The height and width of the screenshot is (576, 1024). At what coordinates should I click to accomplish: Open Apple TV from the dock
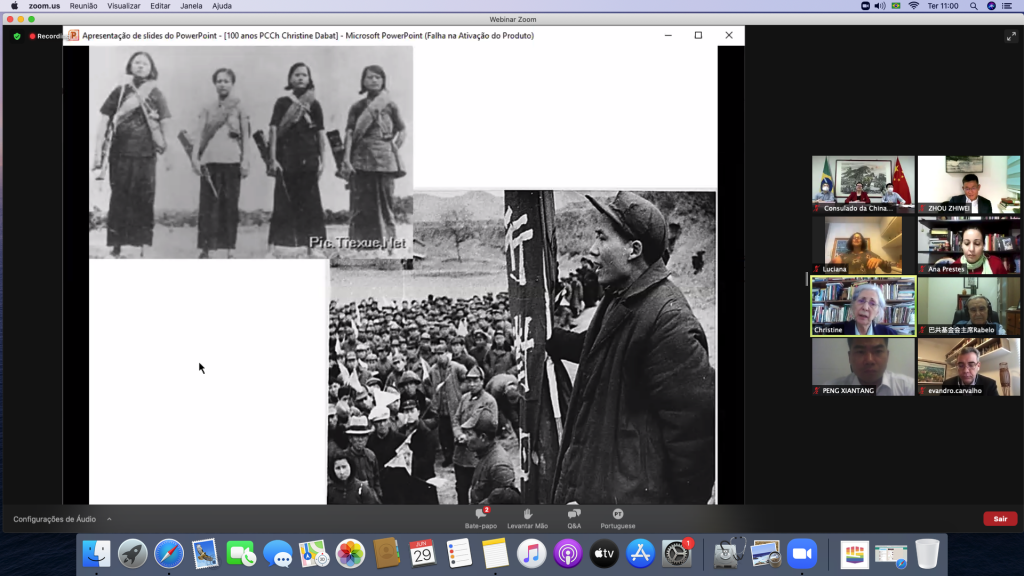point(604,554)
